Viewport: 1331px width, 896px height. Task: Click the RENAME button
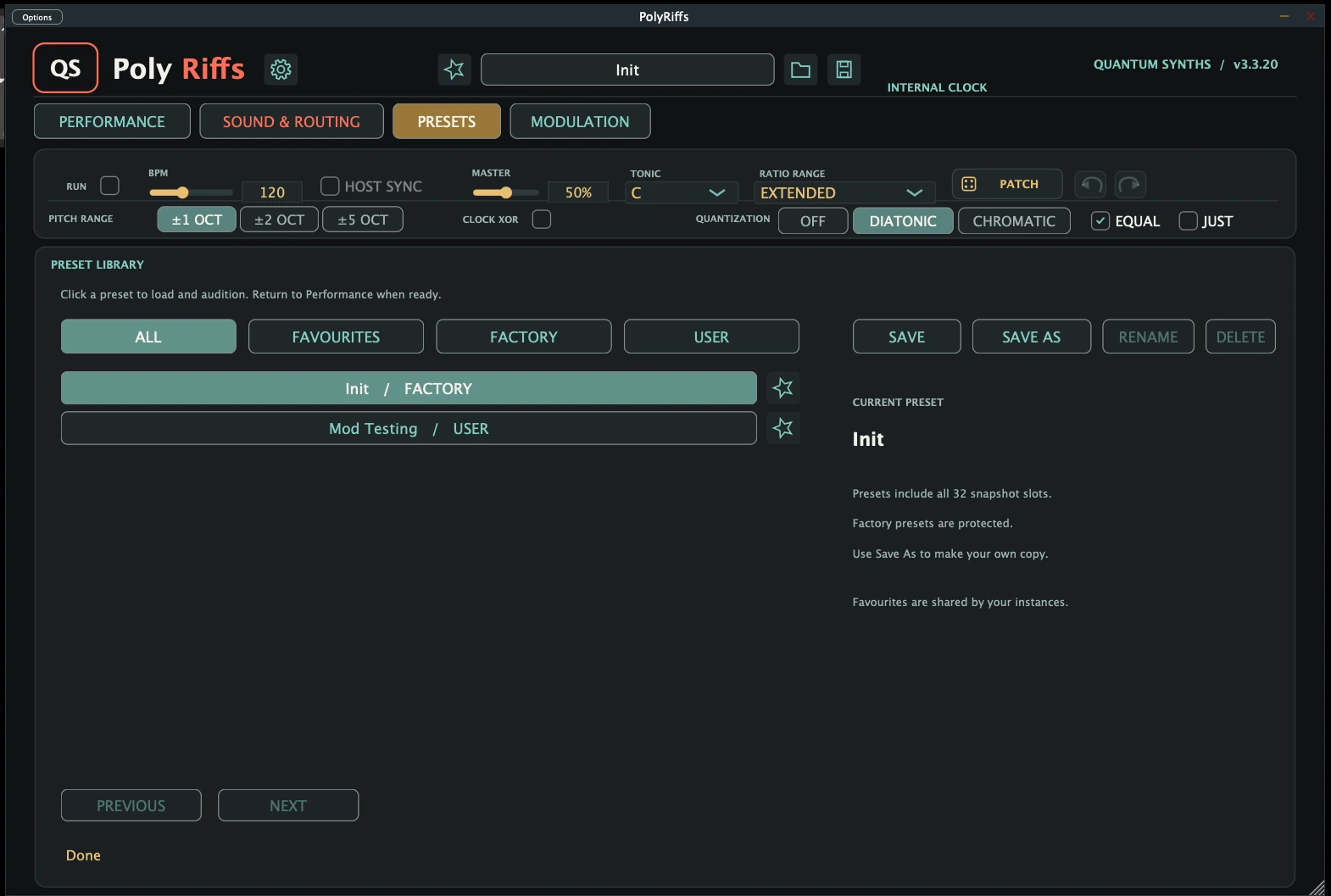click(x=1148, y=337)
